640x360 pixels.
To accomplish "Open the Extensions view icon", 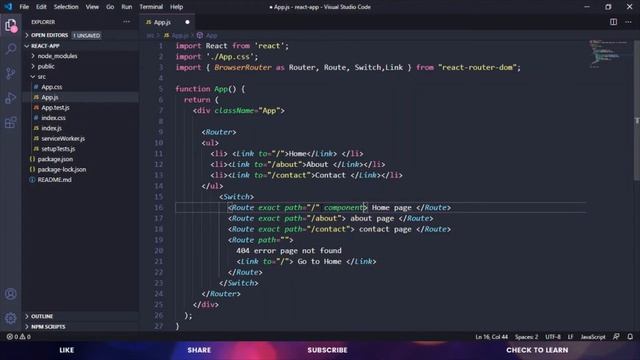I will pos(11,122).
